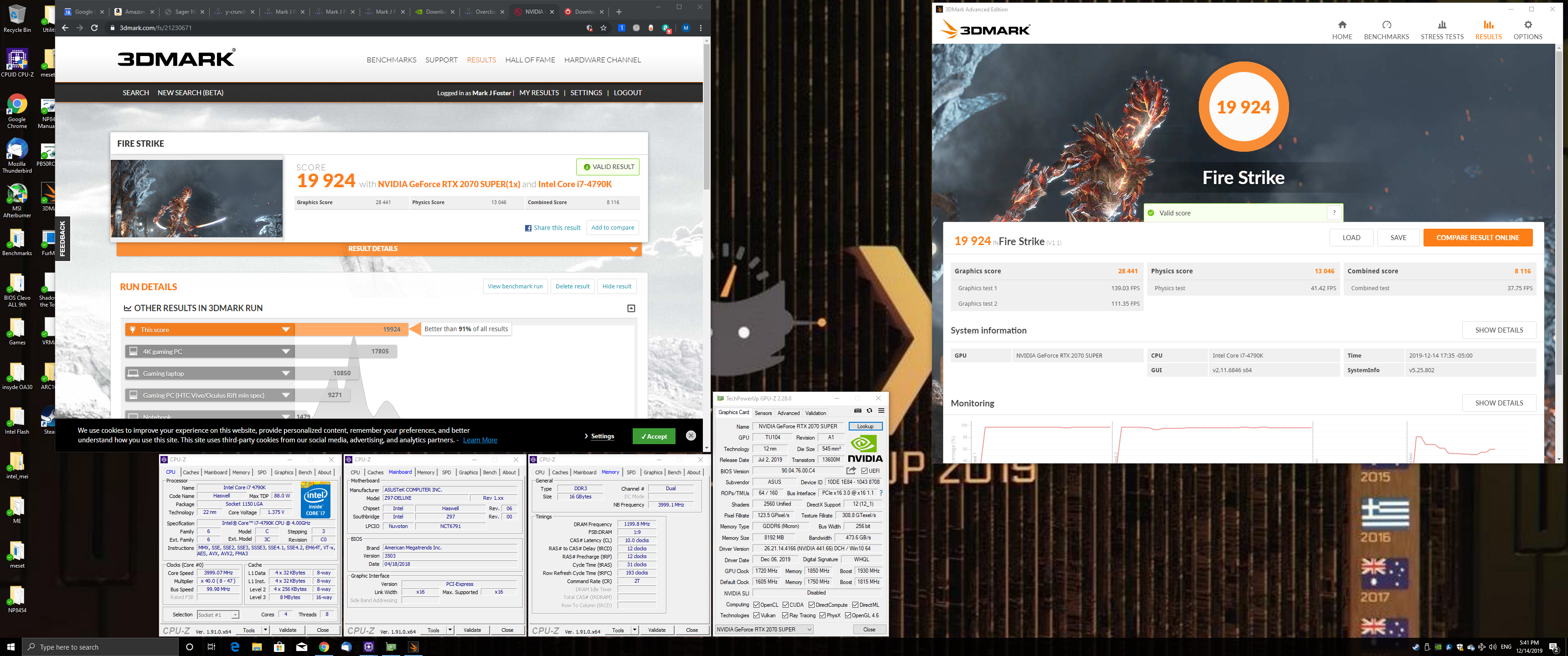Open Stress Tests in 3DMark app
The height and width of the screenshot is (656, 1568).
click(x=1441, y=30)
